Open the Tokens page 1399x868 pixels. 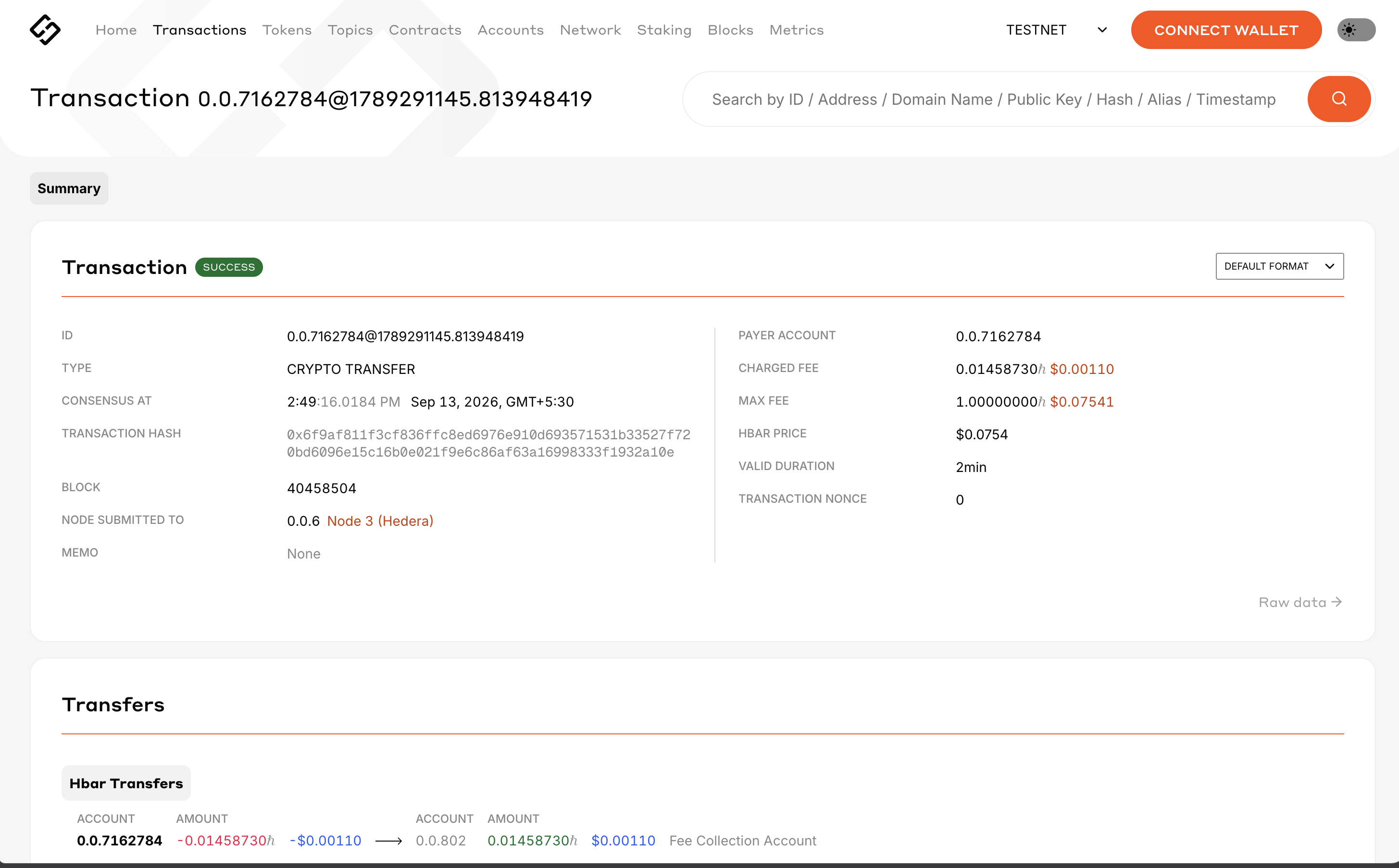pos(287,30)
